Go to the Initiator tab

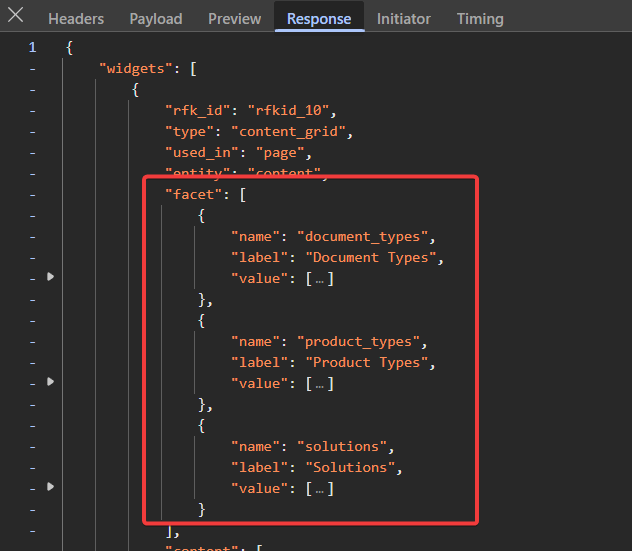(404, 19)
